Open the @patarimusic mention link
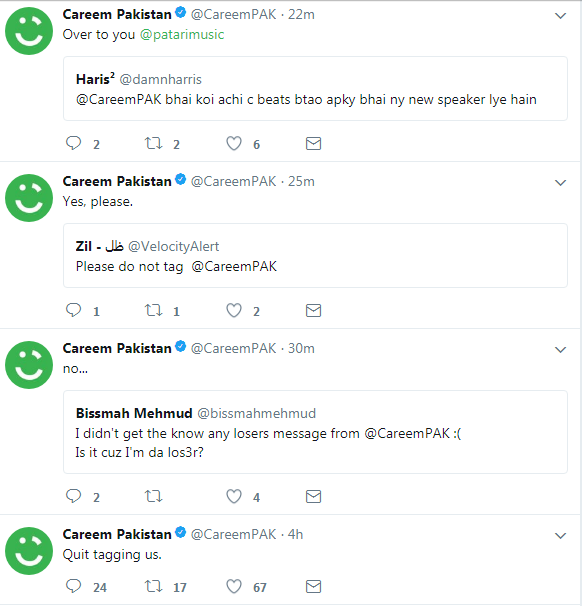Image resolution: width=582 pixels, height=606 pixels. [182, 34]
